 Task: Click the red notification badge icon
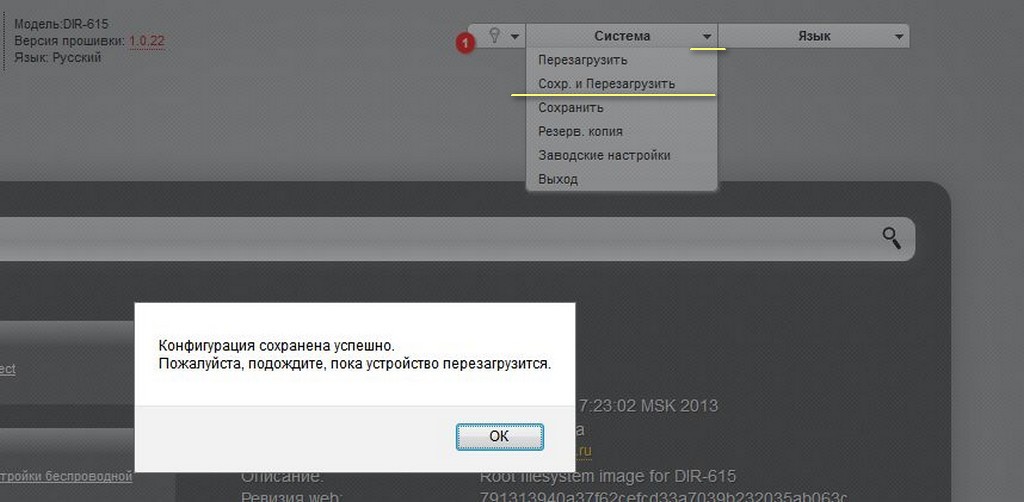coord(465,44)
